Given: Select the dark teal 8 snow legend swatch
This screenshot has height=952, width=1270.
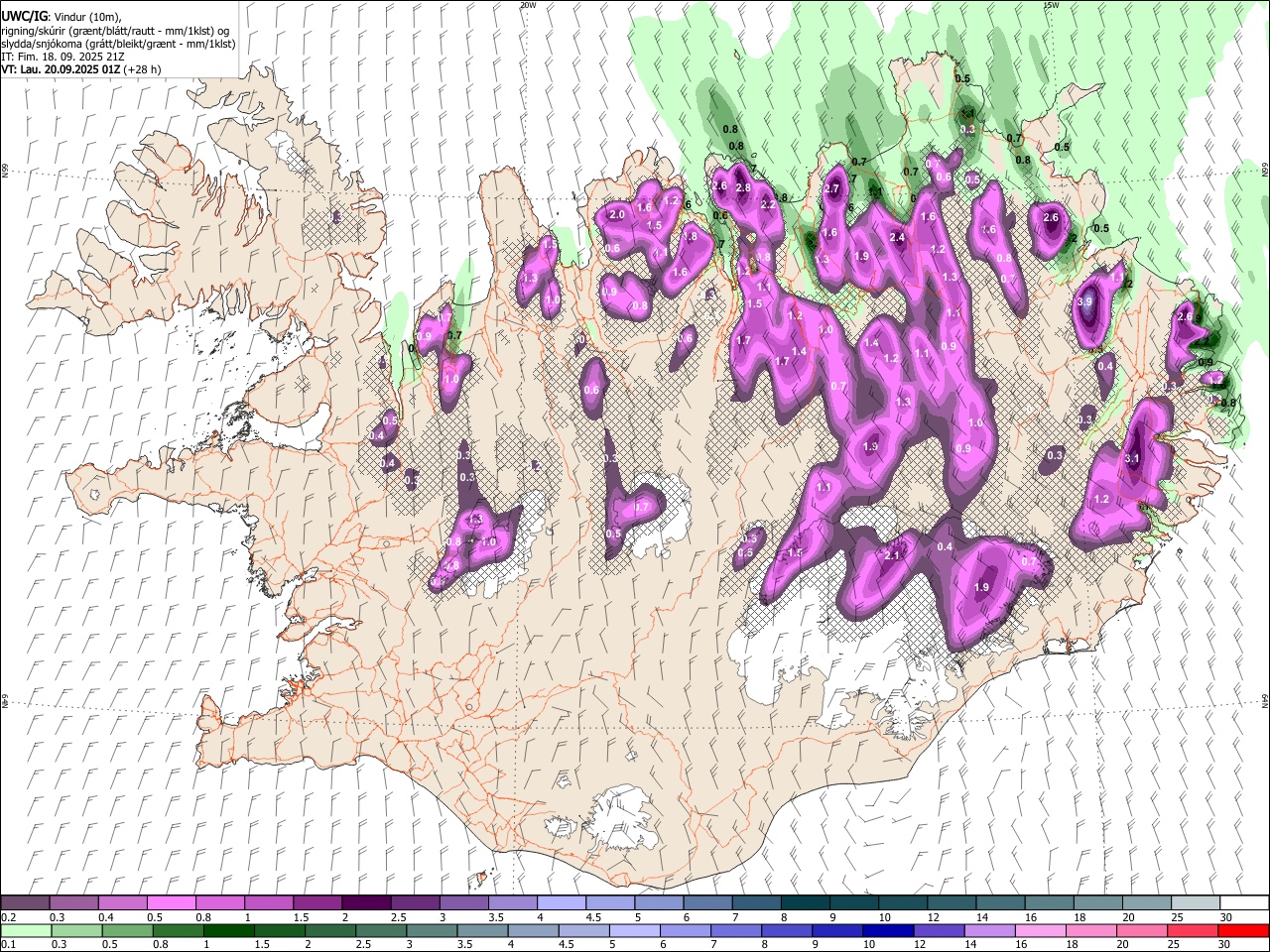Looking at the screenshot, I should [806, 902].
